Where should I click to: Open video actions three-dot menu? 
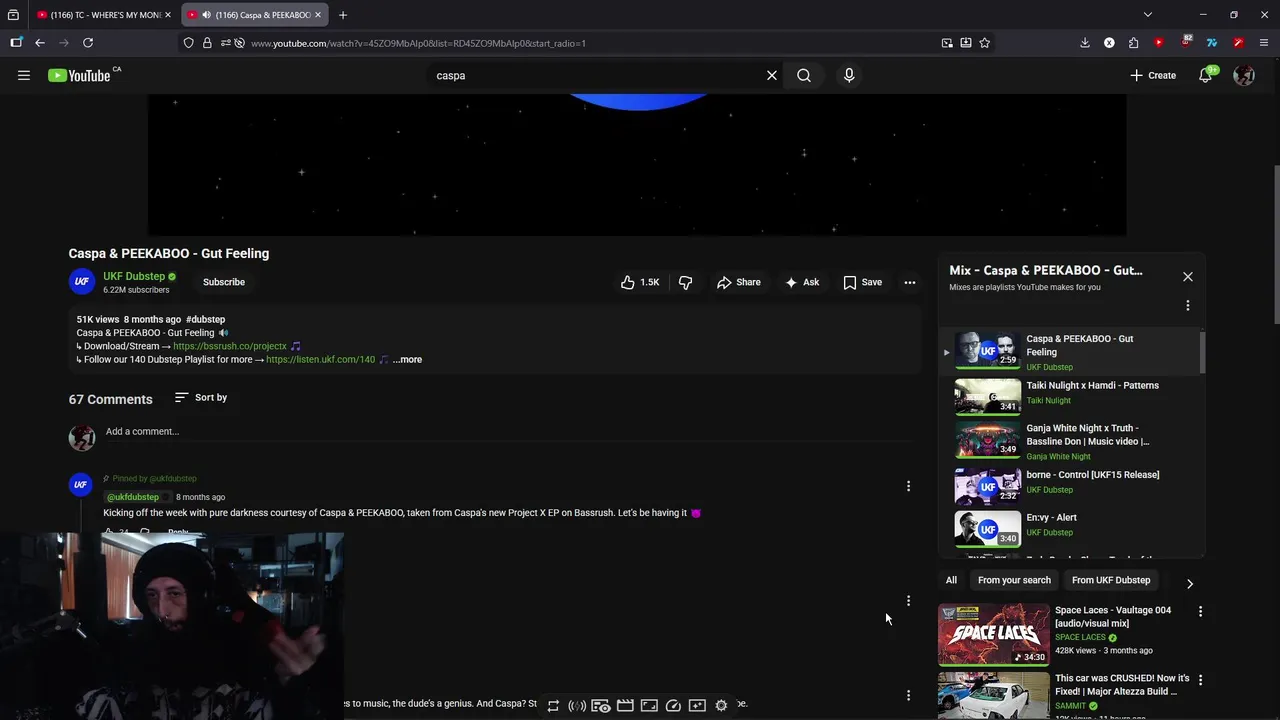[x=910, y=282]
